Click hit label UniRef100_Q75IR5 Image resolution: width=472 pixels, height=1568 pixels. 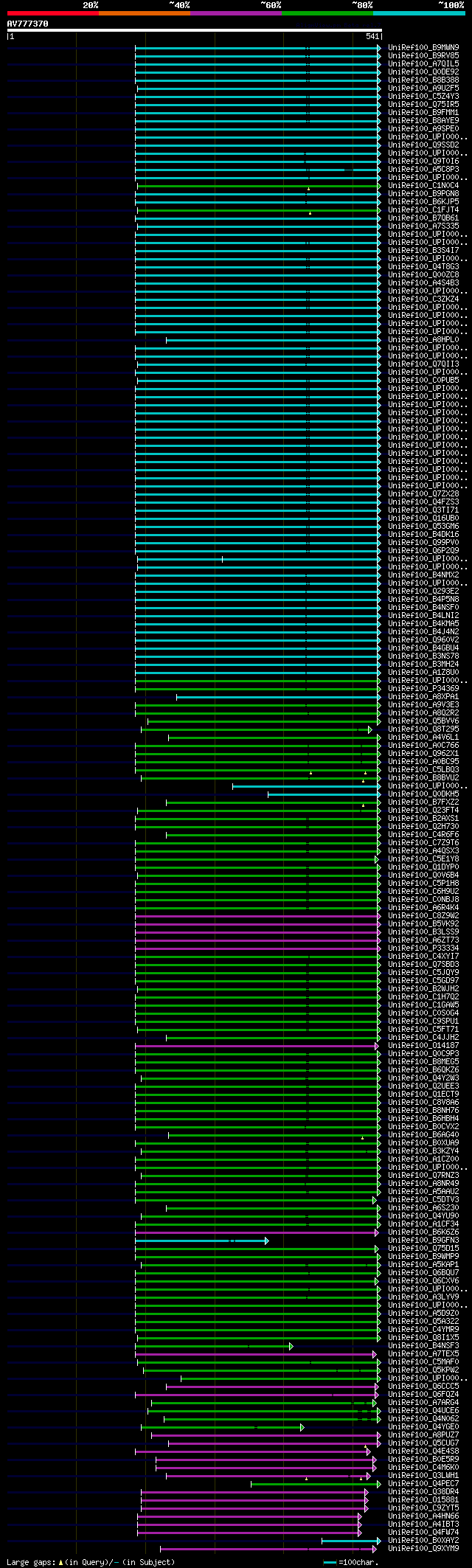(x=423, y=105)
